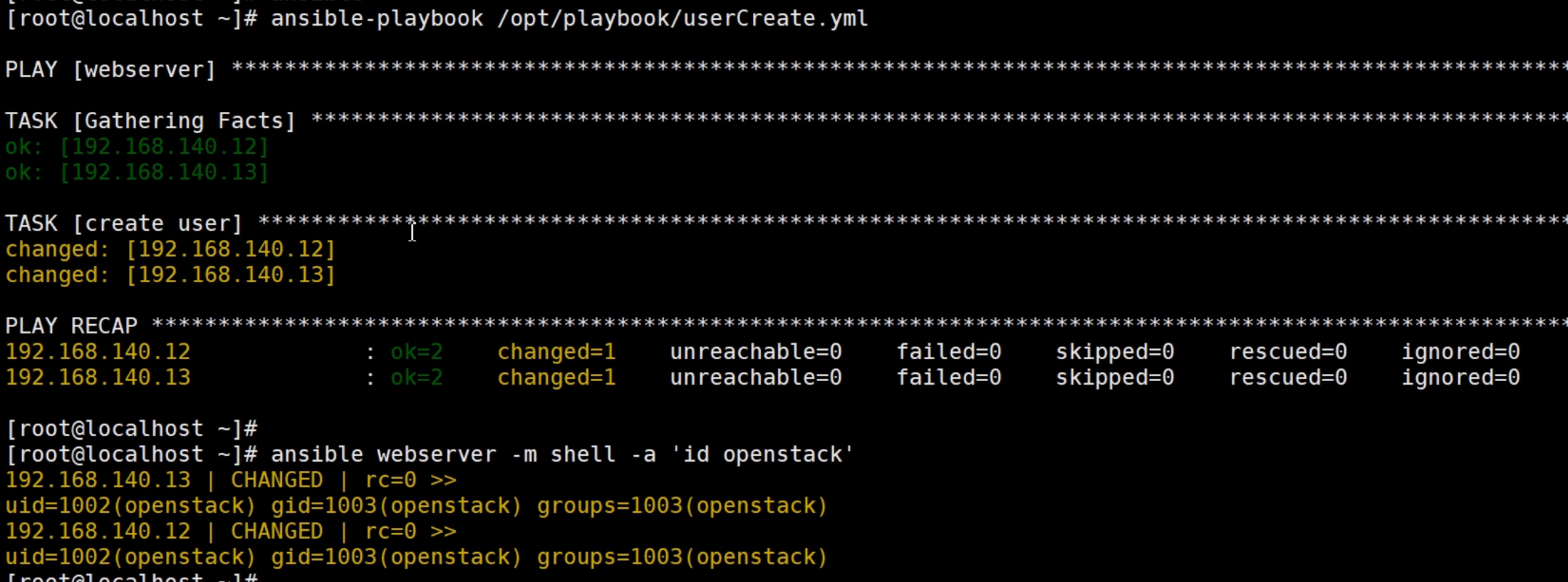Click failed=0 in the first recap row
Image resolution: width=1568 pixels, height=582 pixels.
[949, 352]
